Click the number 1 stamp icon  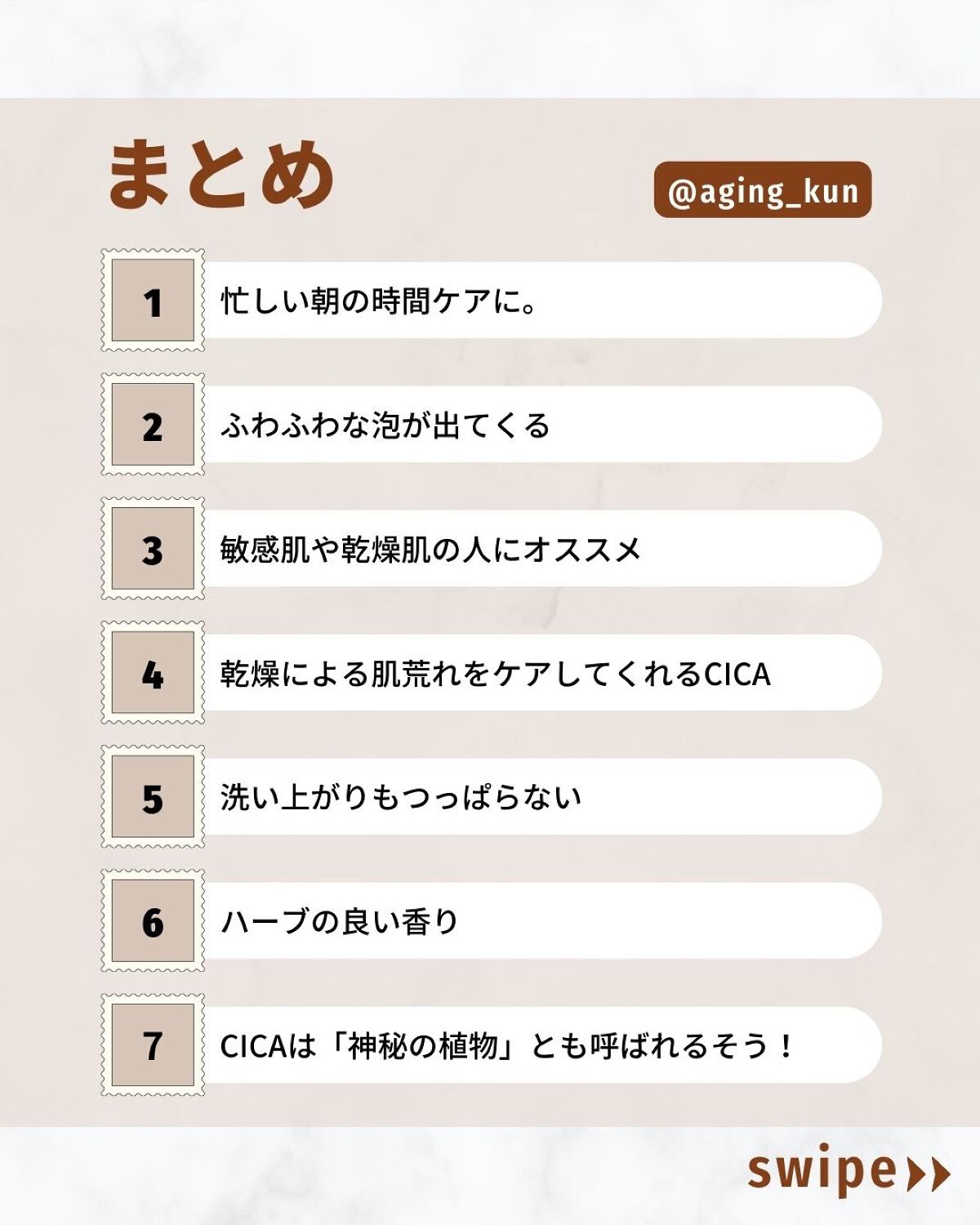pyautogui.click(x=153, y=301)
